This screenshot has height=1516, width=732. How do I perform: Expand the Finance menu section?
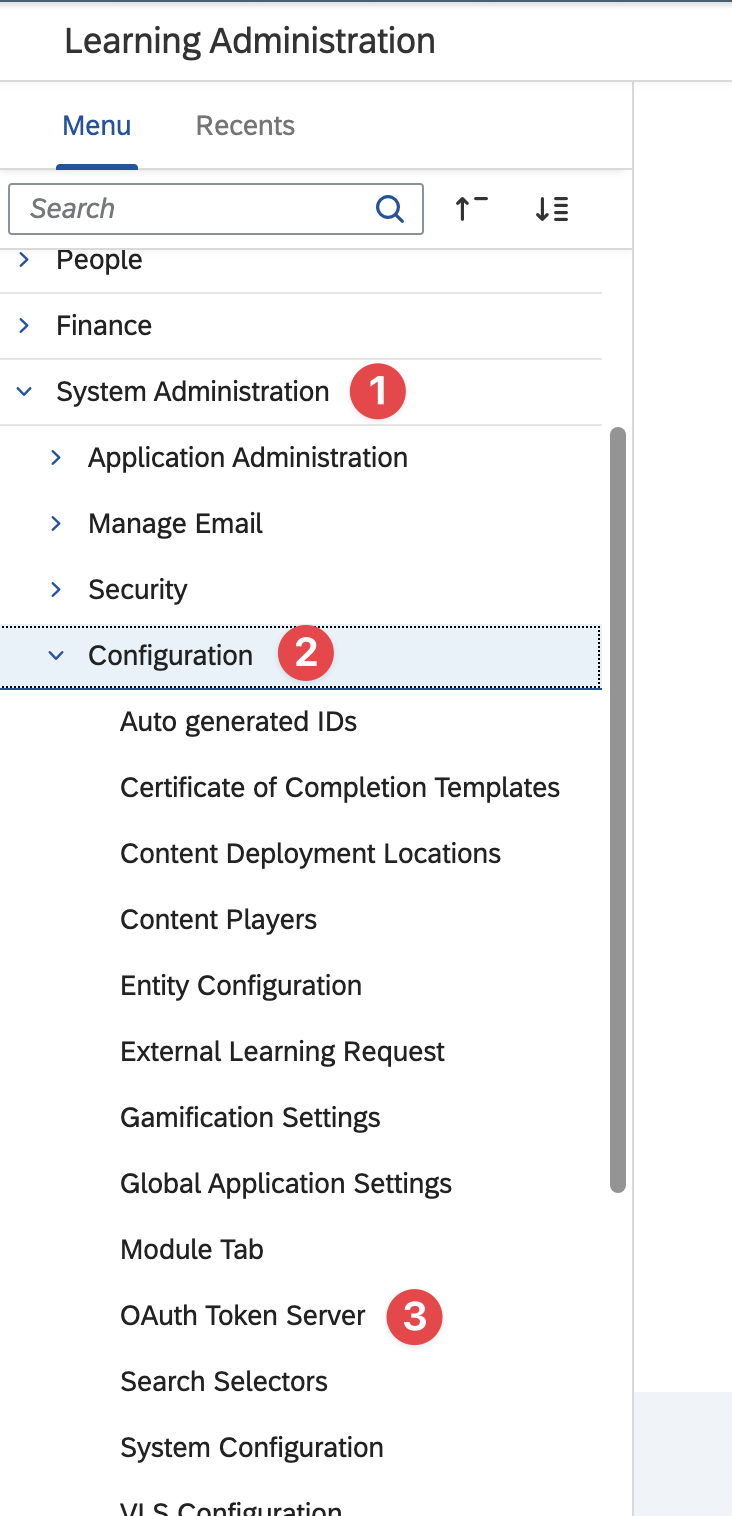click(25, 326)
